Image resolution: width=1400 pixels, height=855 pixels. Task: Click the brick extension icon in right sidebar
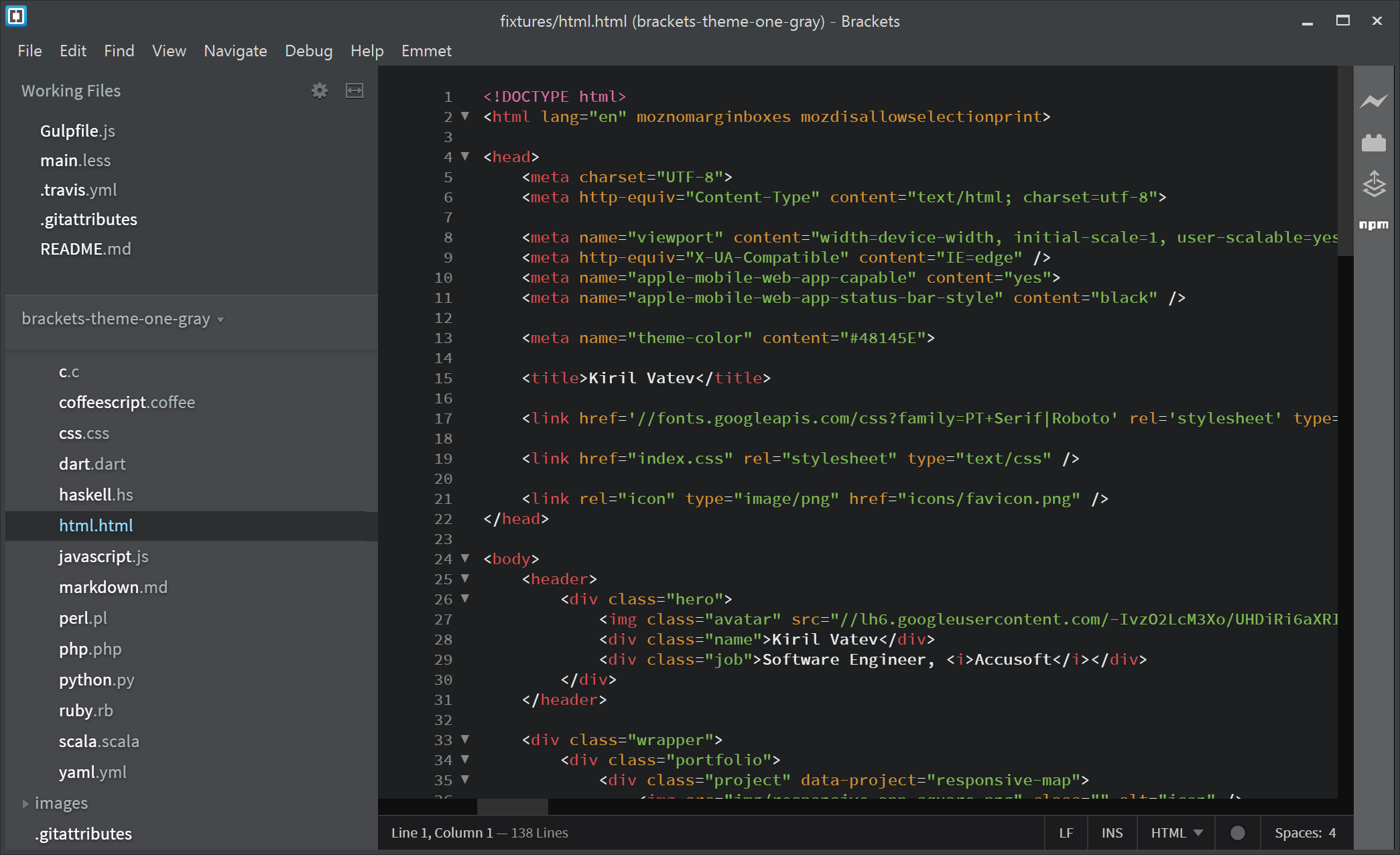click(x=1374, y=142)
